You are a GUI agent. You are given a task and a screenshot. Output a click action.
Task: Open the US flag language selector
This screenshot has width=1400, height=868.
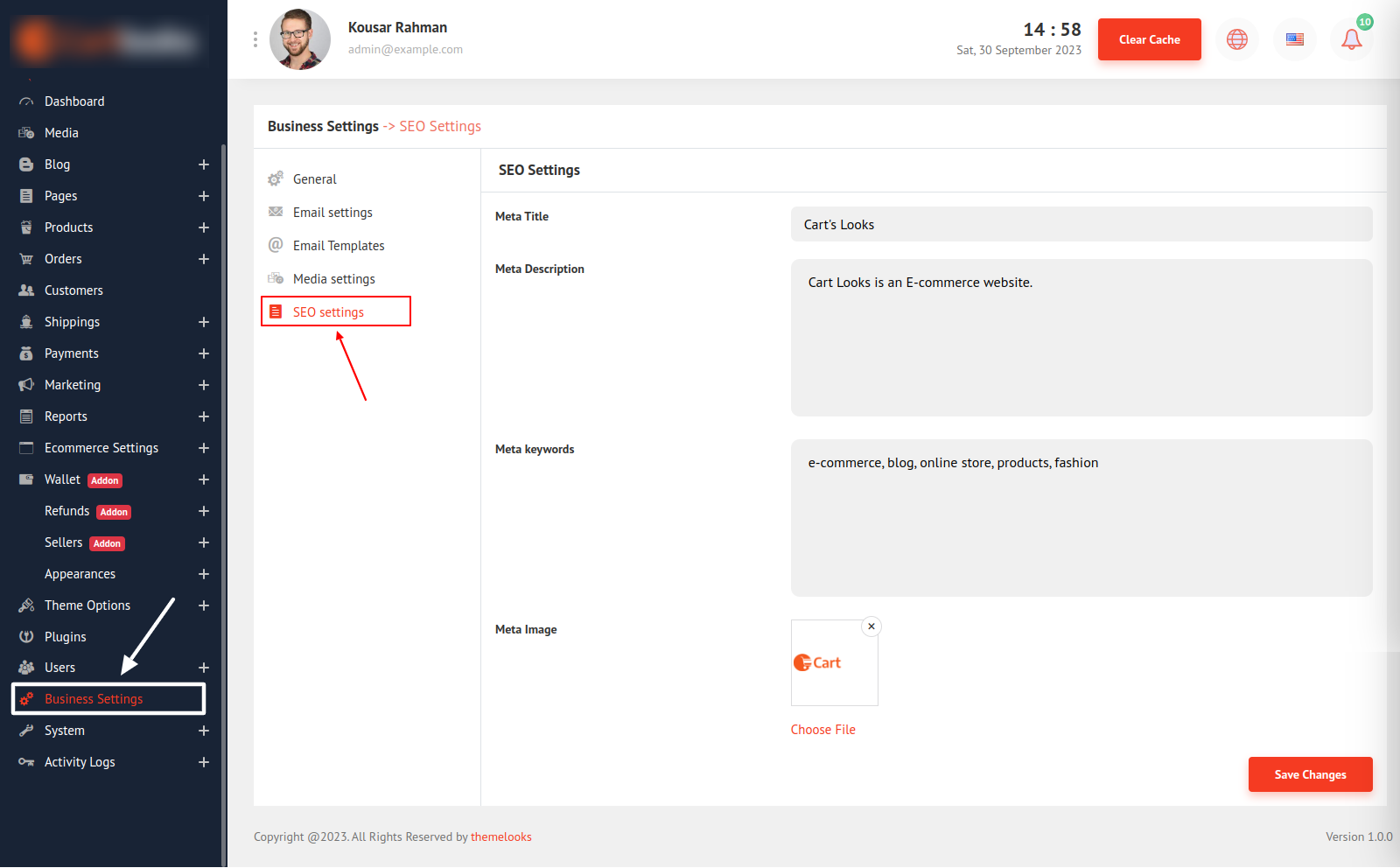[1294, 39]
